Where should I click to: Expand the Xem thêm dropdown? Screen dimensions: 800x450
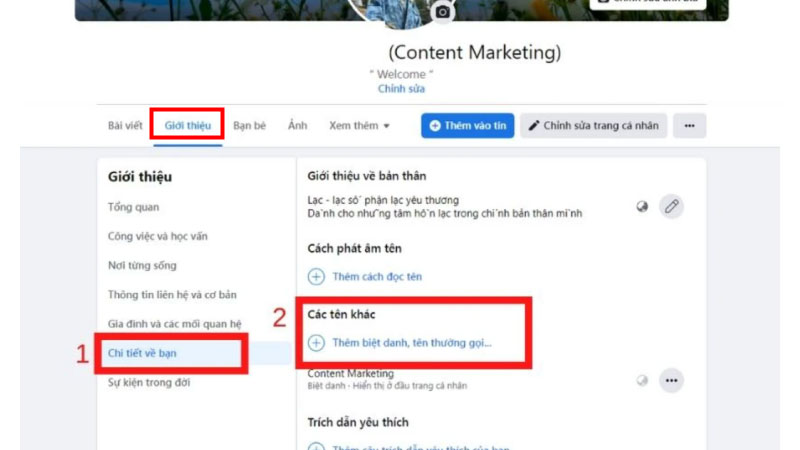359,126
